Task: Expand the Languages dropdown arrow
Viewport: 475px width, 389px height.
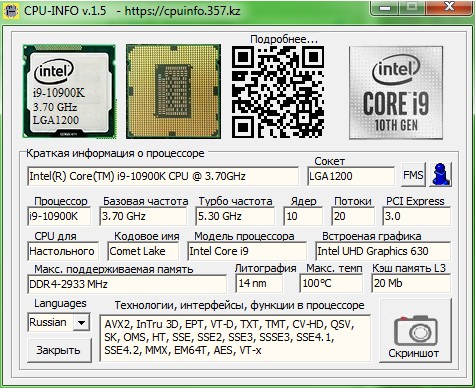Action: click(81, 322)
